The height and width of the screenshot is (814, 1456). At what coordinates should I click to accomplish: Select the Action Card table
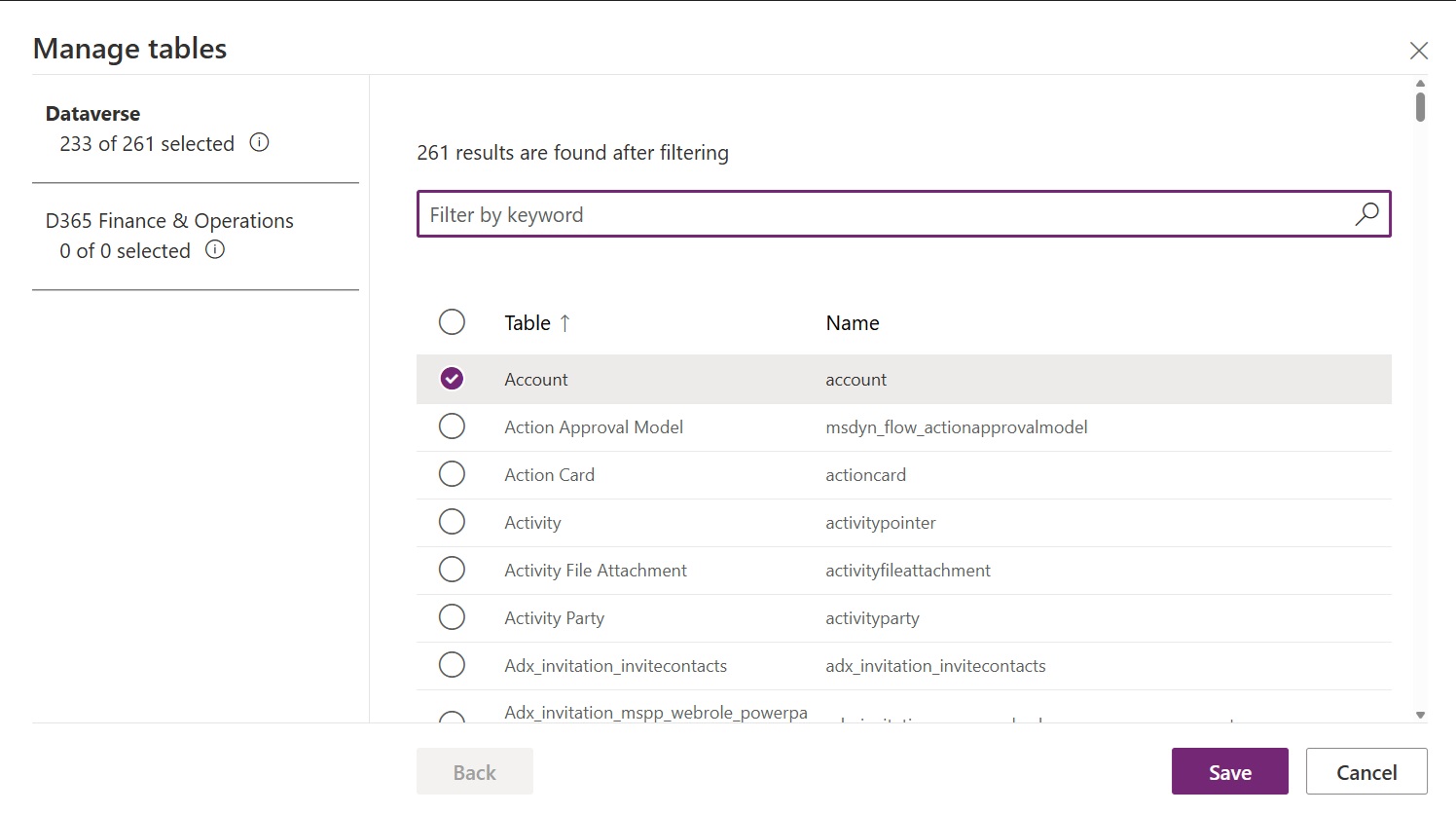pos(452,473)
